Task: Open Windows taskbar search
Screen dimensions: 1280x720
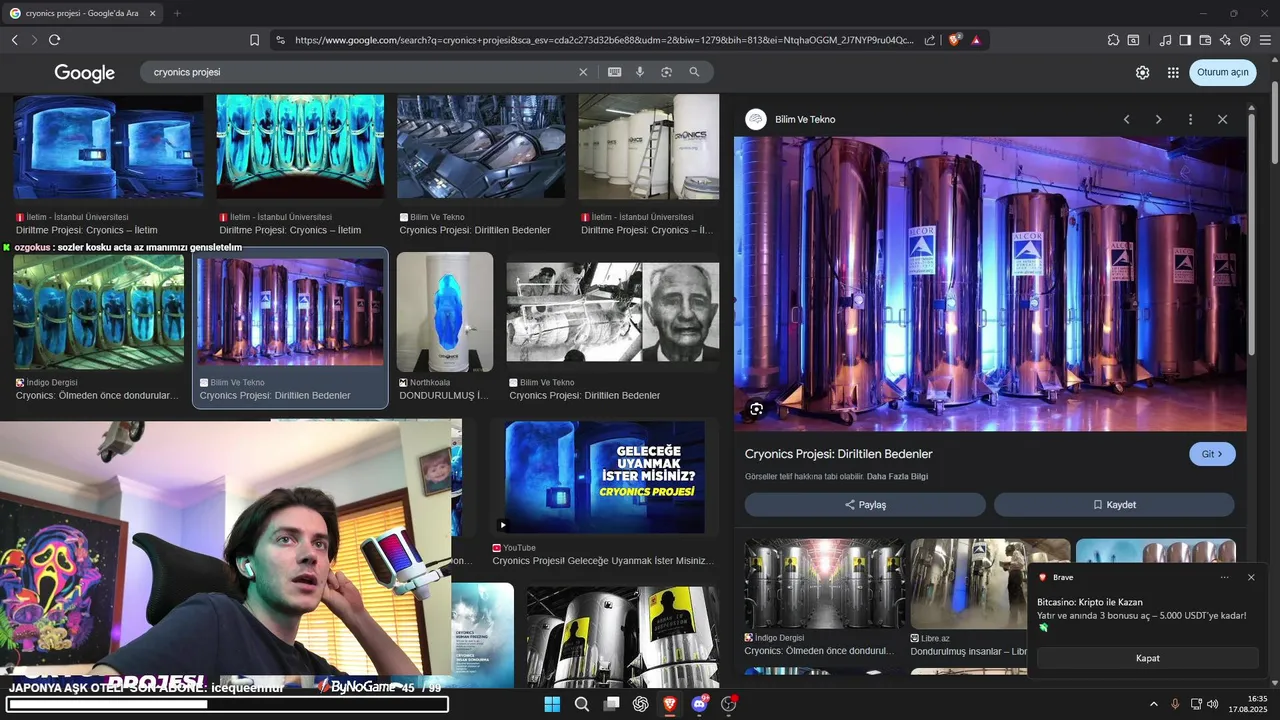Action: (582, 704)
